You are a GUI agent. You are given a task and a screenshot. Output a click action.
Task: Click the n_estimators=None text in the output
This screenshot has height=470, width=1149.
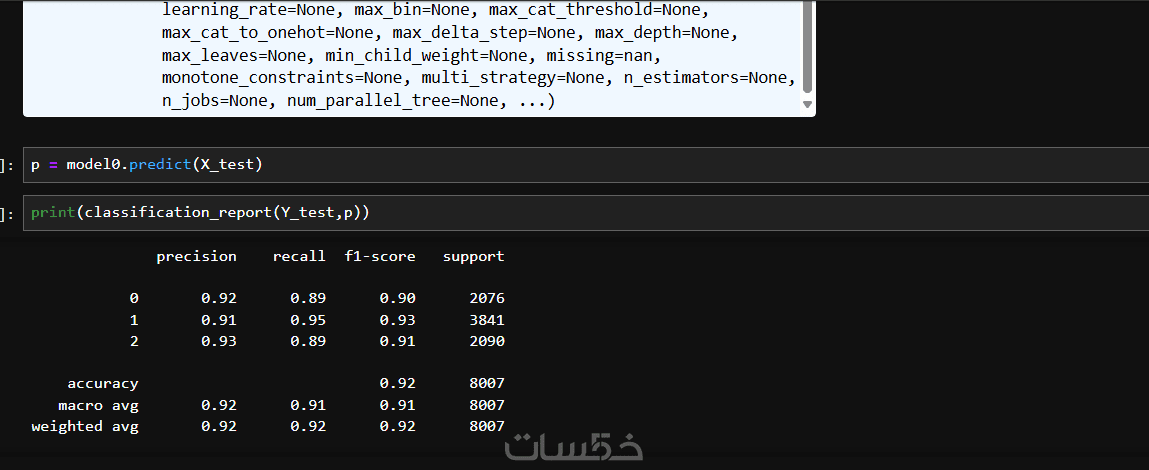709,77
